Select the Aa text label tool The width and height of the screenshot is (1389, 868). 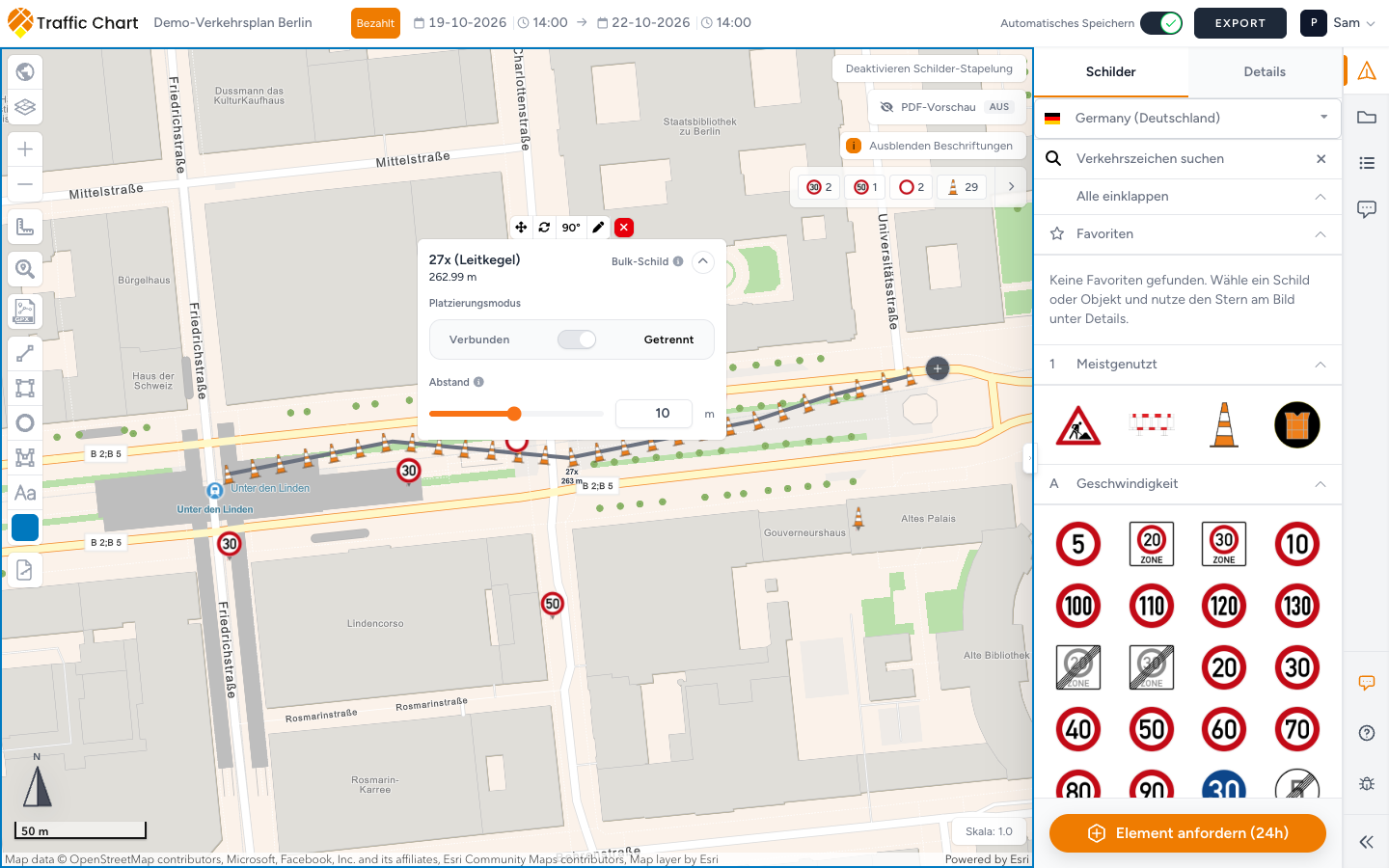coord(25,493)
